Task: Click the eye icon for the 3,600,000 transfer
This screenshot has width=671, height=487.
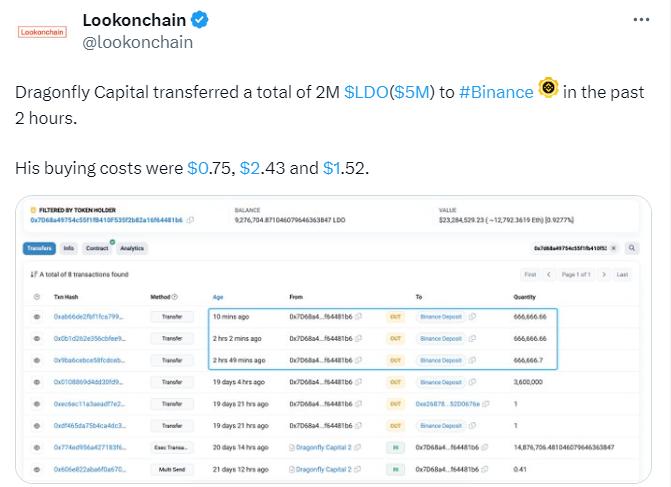Action: [x=37, y=381]
